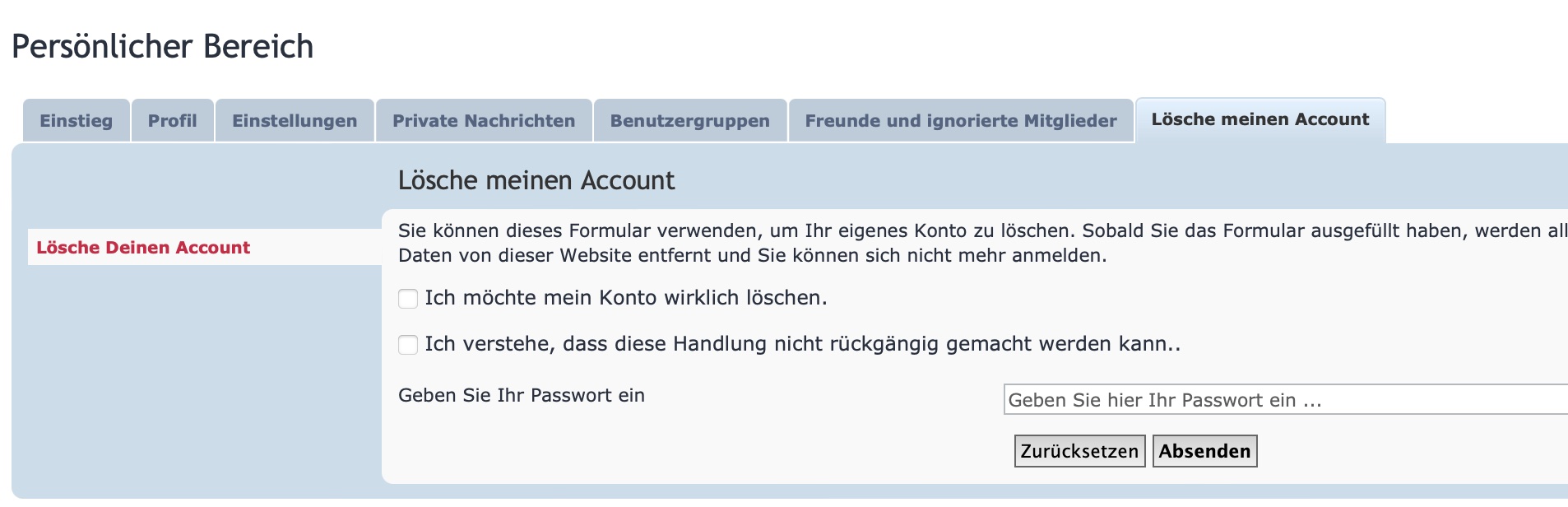This screenshot has width=1568, height=507.
Task: Click the text line beginning Daten von dieser Website
Action: coord(752,256)
